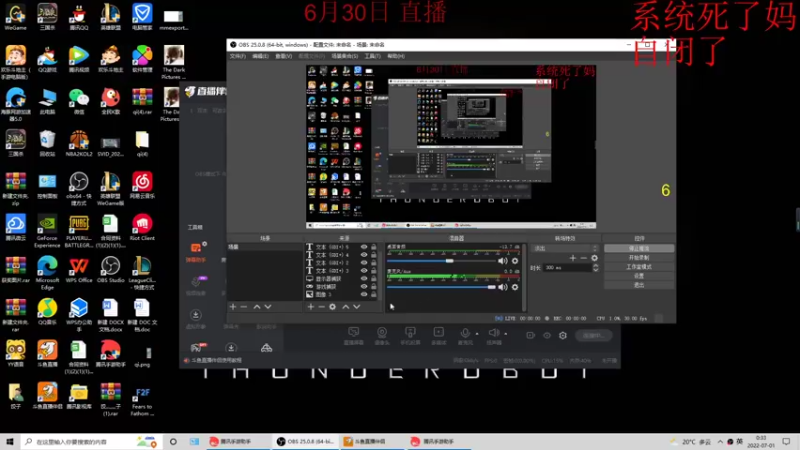800x450 pixels.
Task: Click the Douyu record video icon
Action: (531, 335)
